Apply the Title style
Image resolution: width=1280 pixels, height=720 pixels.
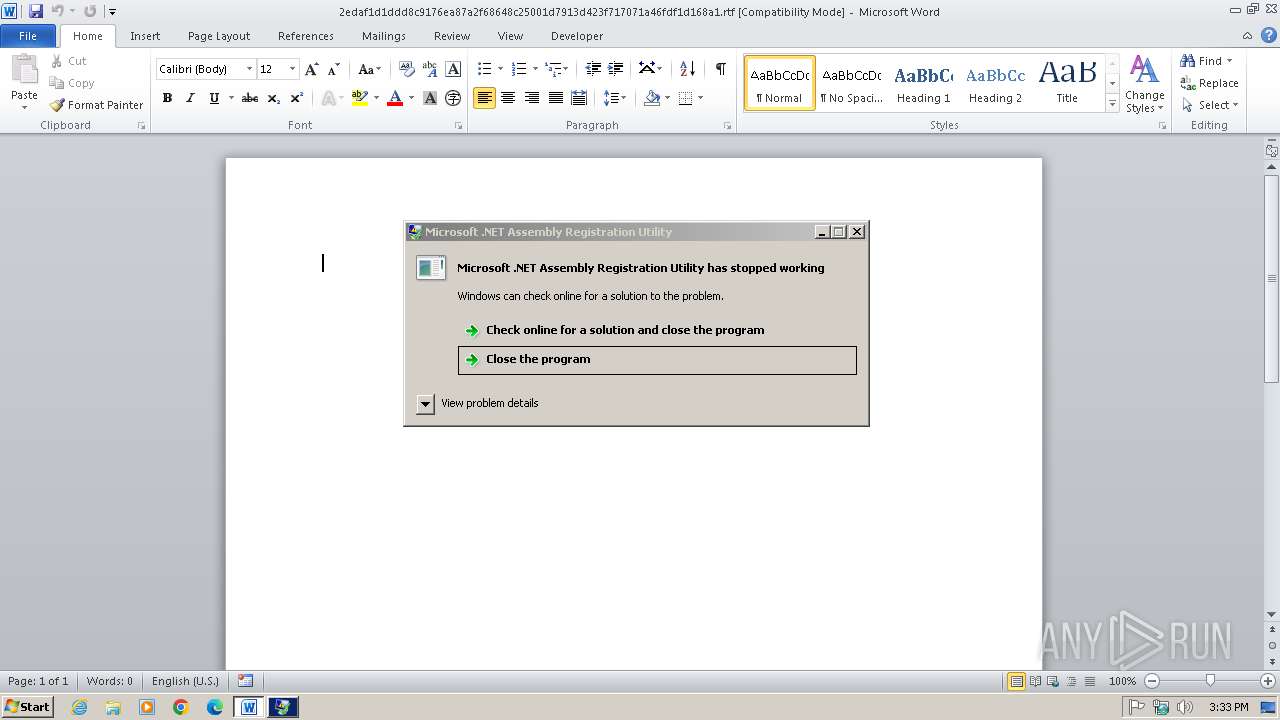[x=1067, y=83]
